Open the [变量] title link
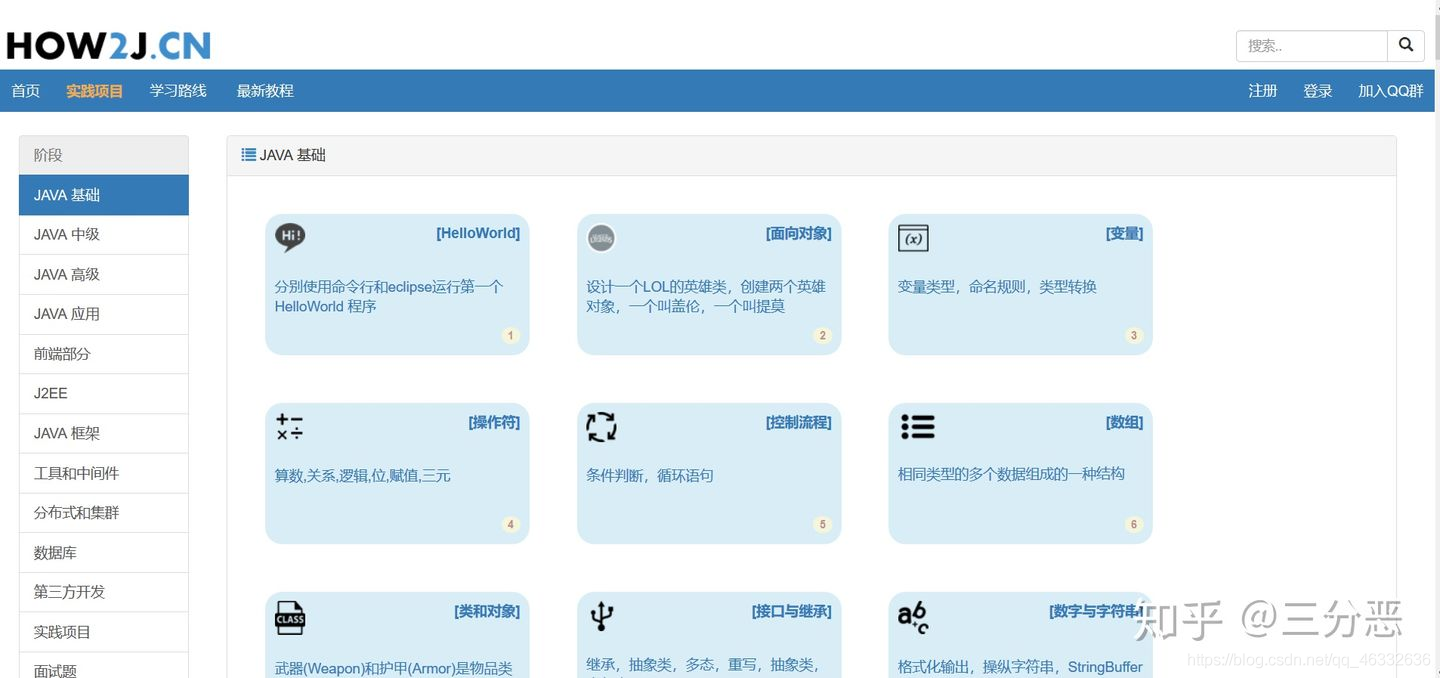The image size is (1440, 678). (1124, 233)
